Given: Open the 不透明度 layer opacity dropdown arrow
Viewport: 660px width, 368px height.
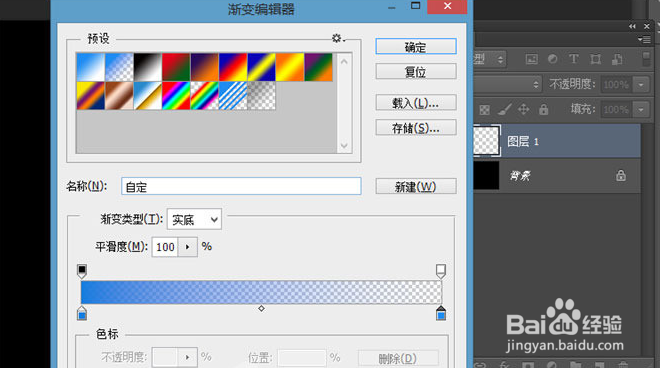Looking at the screenshot, I should tap(641, 85).
